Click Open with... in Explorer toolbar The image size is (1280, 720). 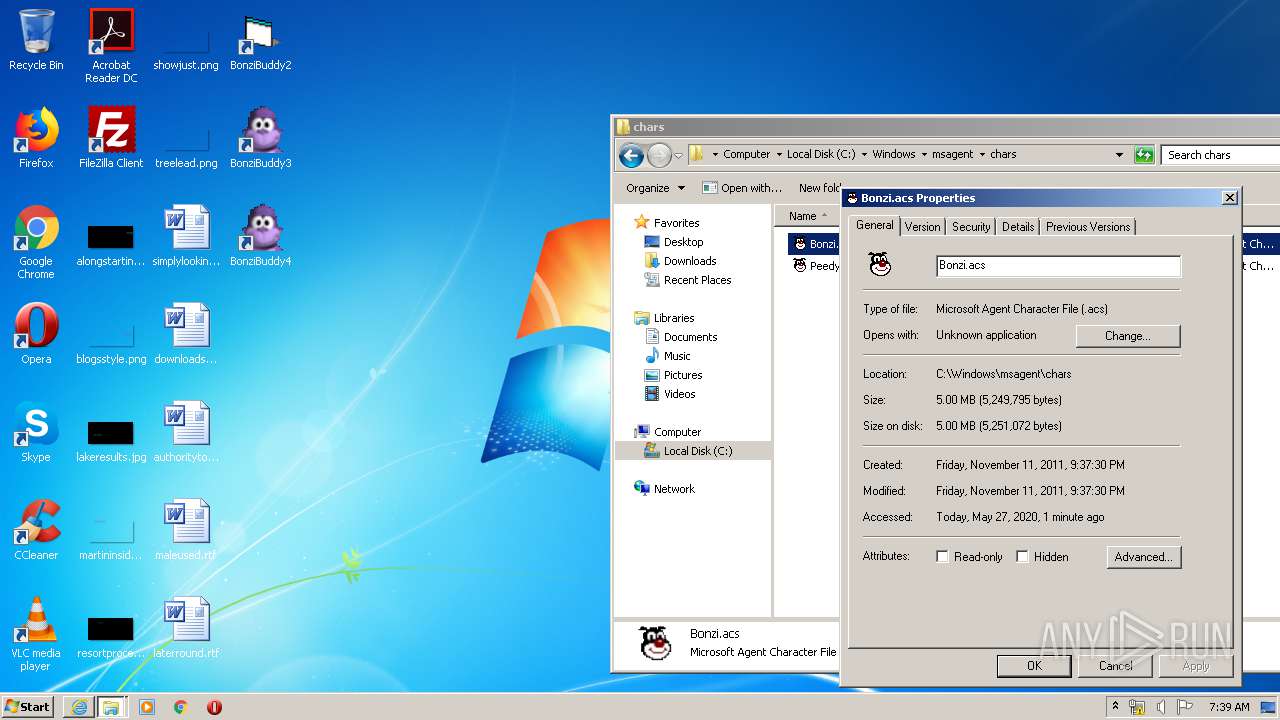(742, 188)
